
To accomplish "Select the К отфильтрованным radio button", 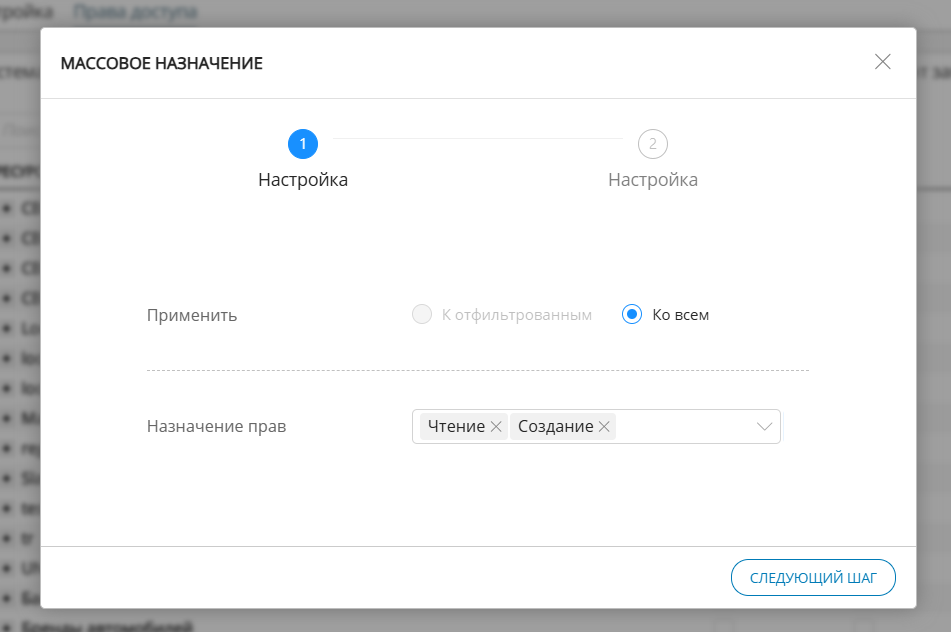I will [x=420, y=314].
